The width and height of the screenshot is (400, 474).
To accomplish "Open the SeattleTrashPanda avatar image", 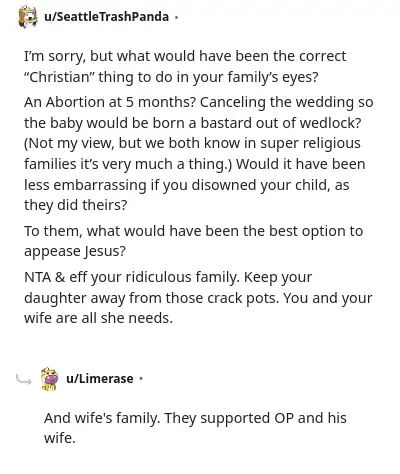I will 28,17.
